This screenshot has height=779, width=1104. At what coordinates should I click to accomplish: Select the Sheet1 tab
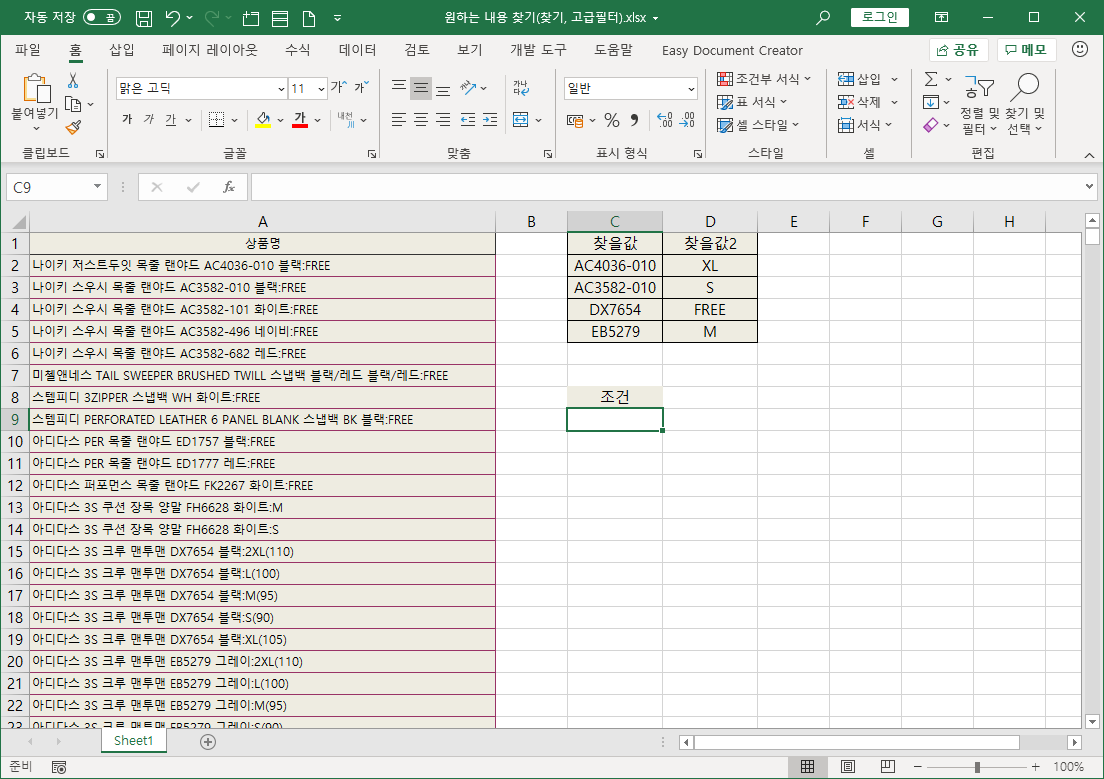coord(133,740)
